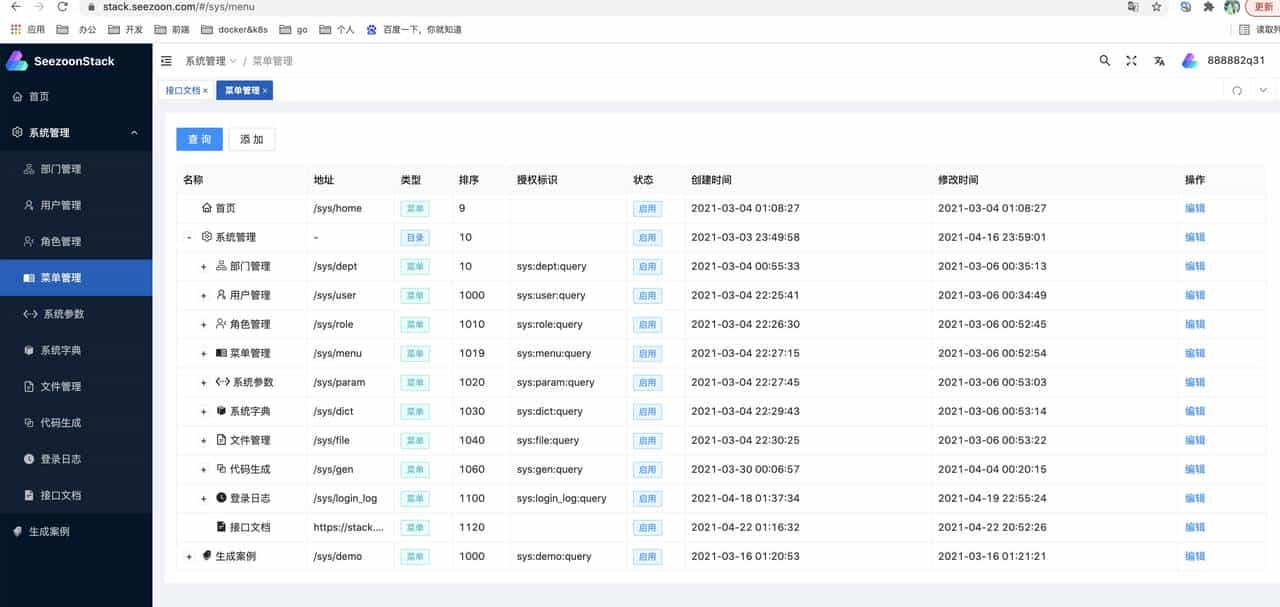Screen dimensions: 1280x607
Task: Switch to the 接口文档 tab
Action: [x=183, y=91]
